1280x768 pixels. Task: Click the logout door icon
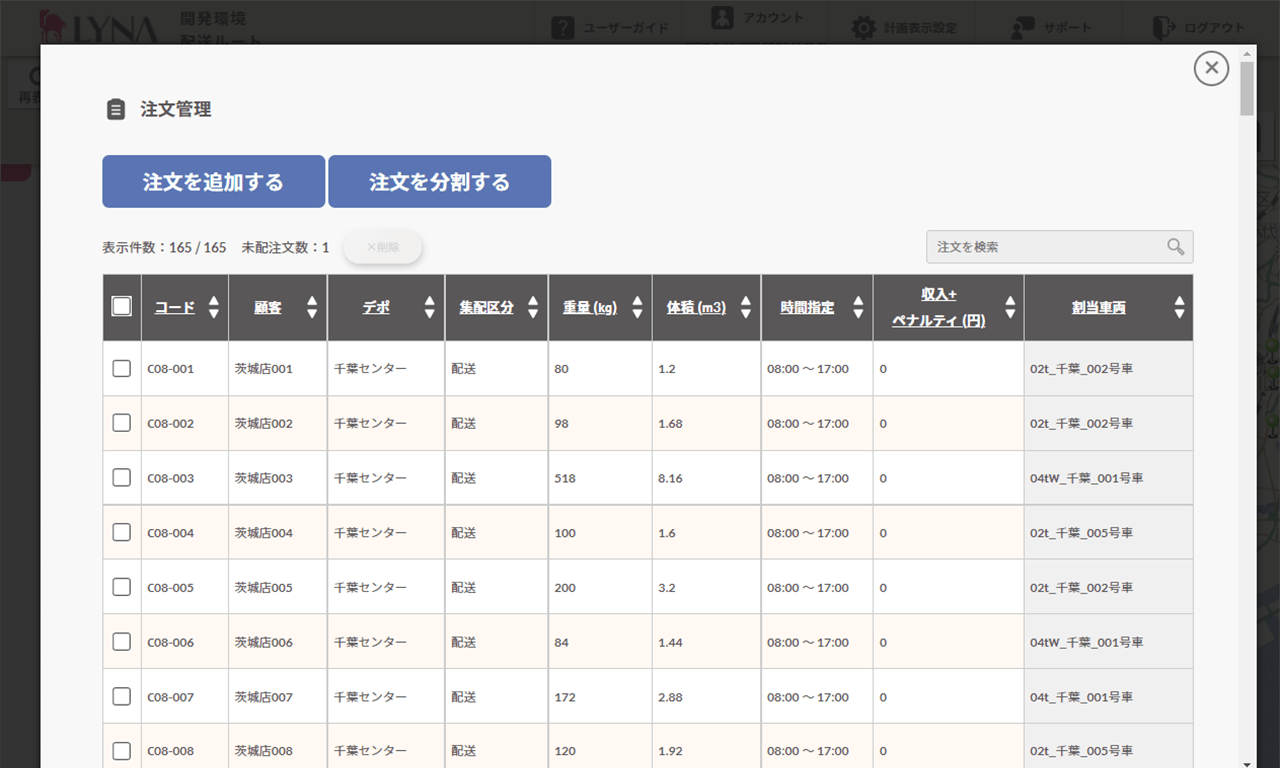click(1164, 28)
